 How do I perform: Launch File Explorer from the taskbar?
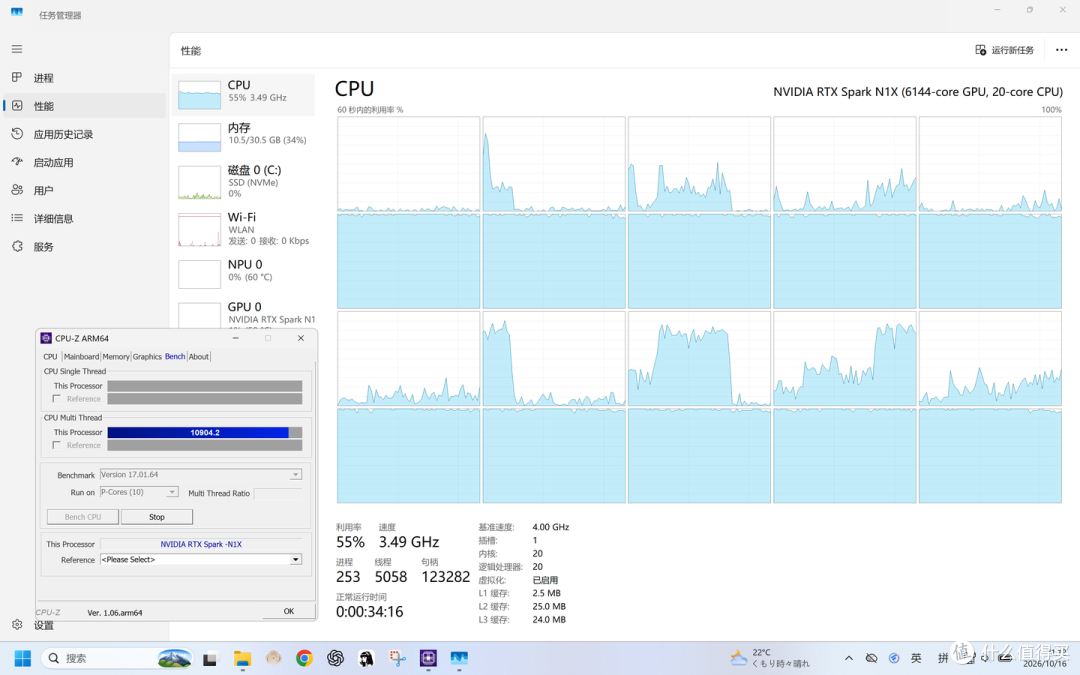(242, 659)
